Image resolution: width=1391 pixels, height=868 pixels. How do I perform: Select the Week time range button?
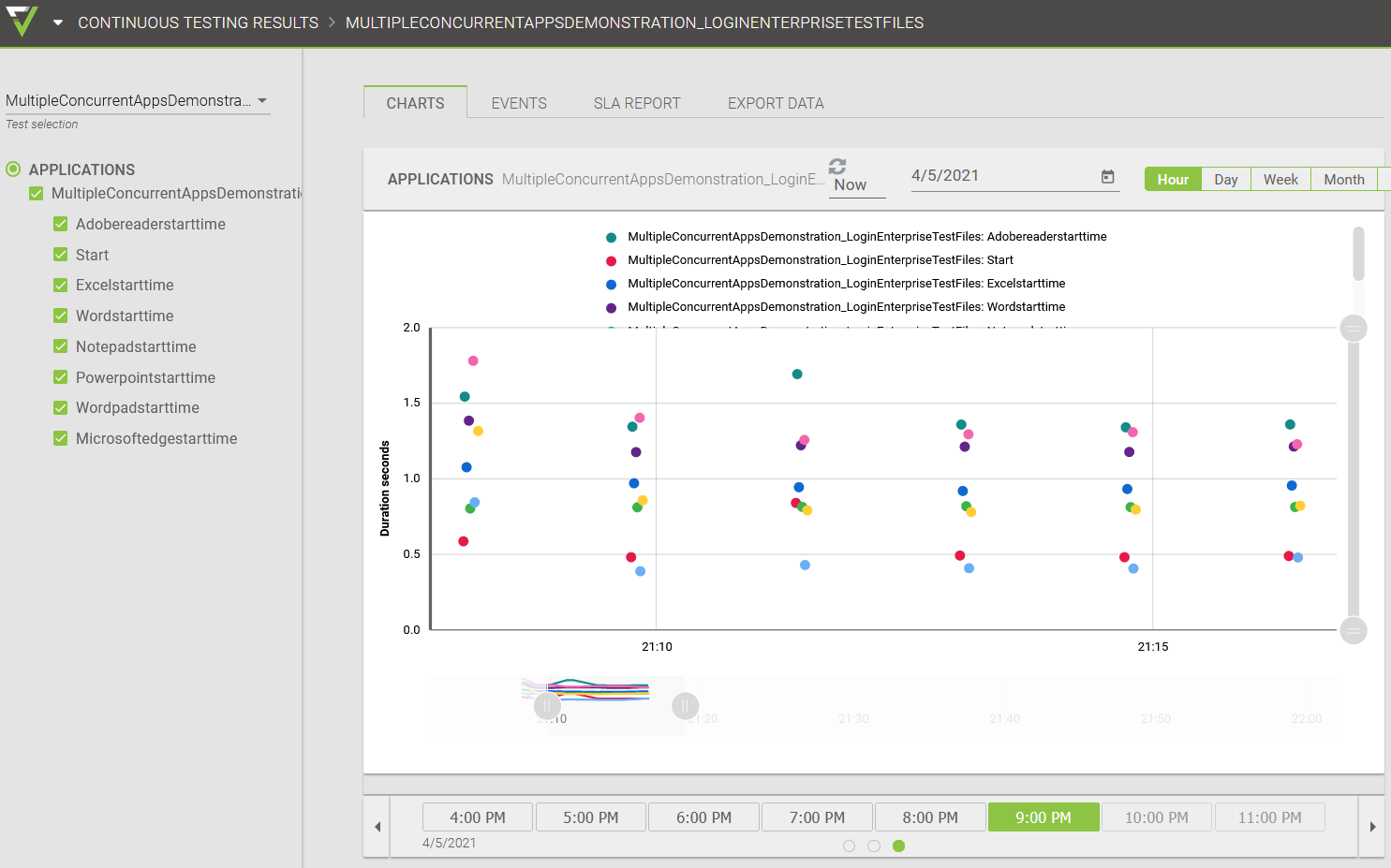[x=1280, y=180]
